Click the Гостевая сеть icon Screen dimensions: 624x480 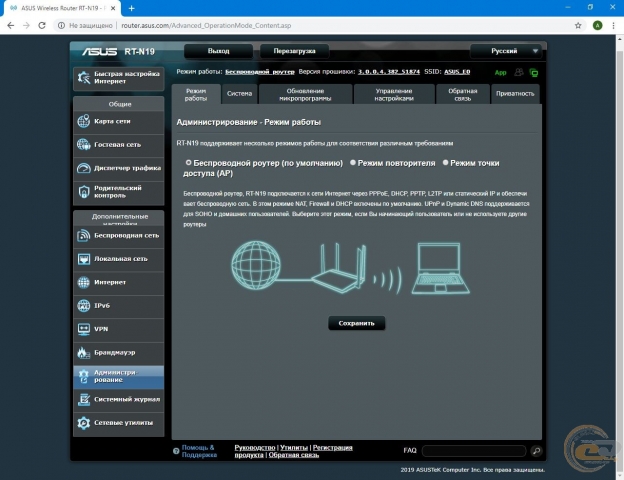tap(84, 144)
